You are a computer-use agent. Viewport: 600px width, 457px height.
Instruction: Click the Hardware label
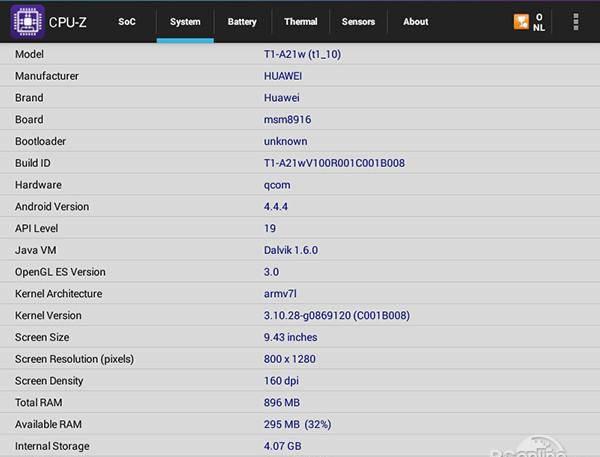click(x=38, y=185)
